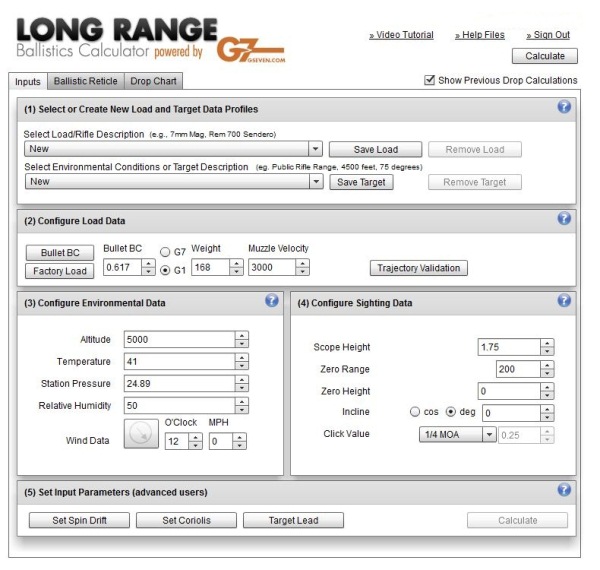Click the Sign Out link
The height and width of the screenshot is (570, 600).
[548, 35]
